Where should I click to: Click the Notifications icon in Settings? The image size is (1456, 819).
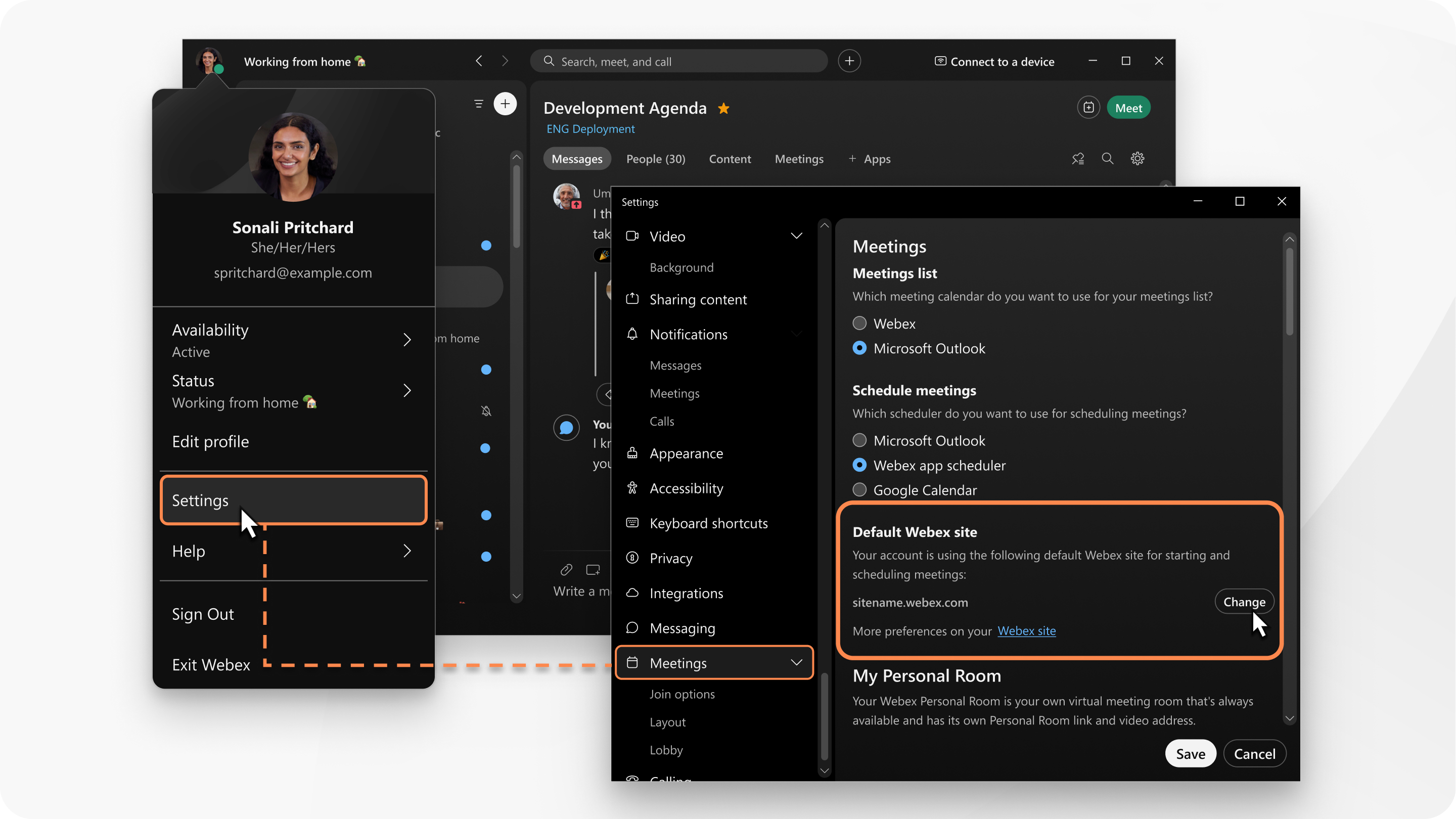click(633, 334)
